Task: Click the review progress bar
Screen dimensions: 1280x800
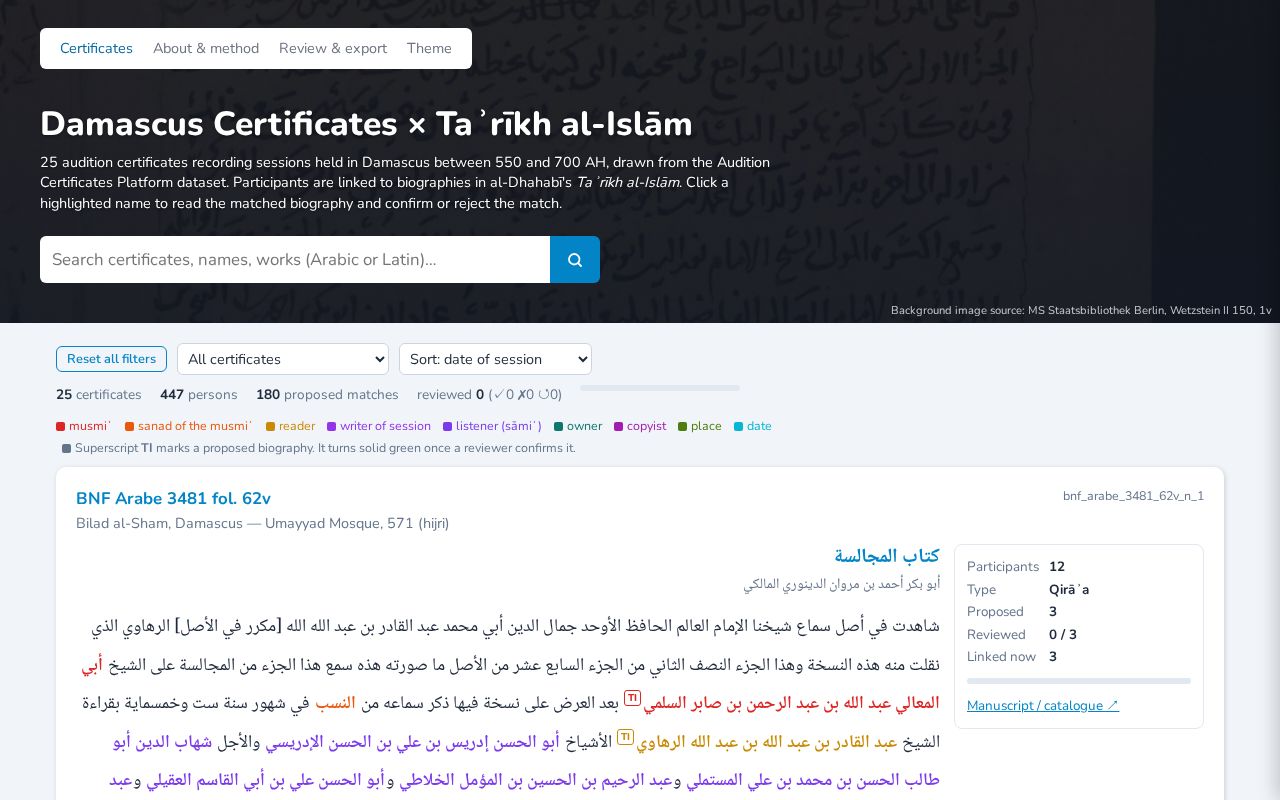Action: pos(660,388)
